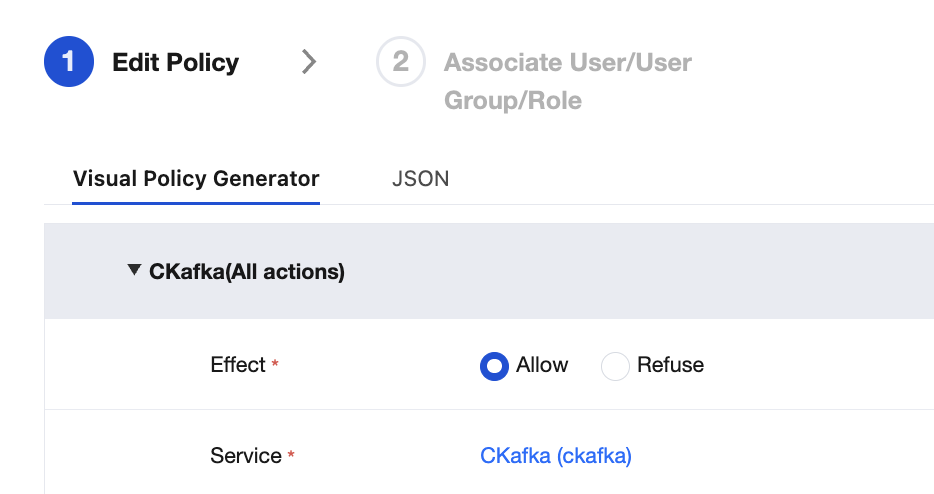Screen dimensions: 934x494
Task: Select the Refuse radio button
Action: [615, 366]
